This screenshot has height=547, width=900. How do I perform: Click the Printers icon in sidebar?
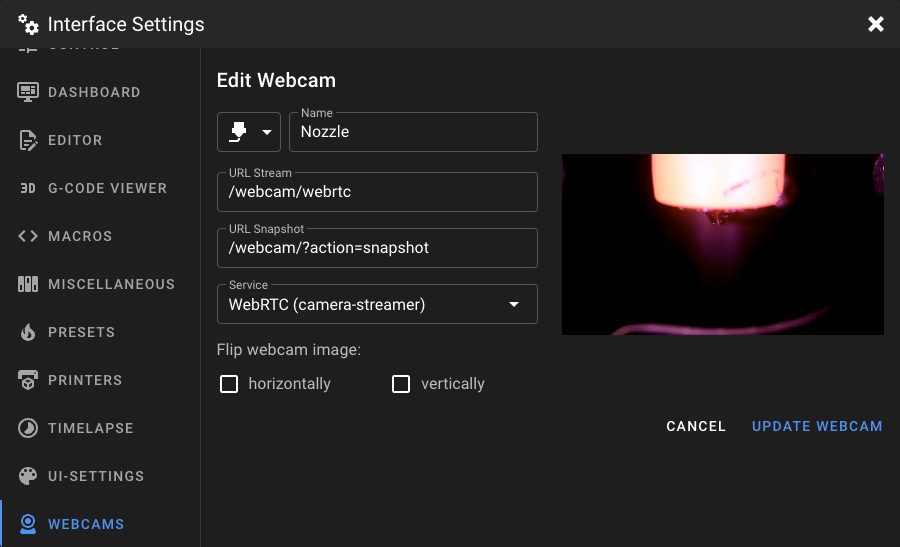click(x=28, y=380)
